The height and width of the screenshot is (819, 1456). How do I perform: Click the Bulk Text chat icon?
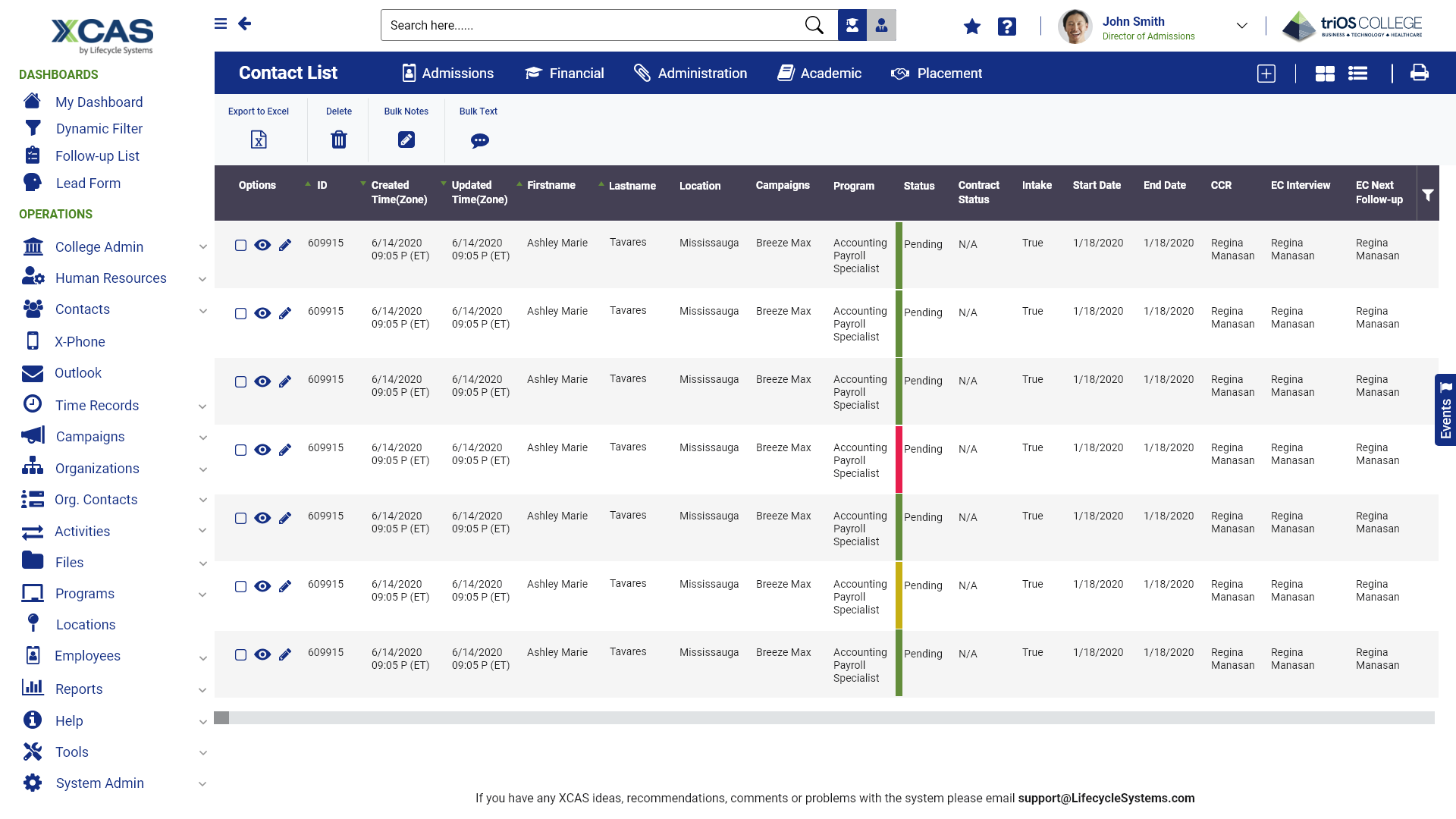(479, 140)
